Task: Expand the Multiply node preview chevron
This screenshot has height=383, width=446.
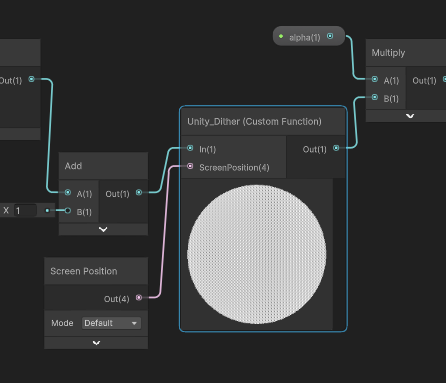Action: coord(410,116)
